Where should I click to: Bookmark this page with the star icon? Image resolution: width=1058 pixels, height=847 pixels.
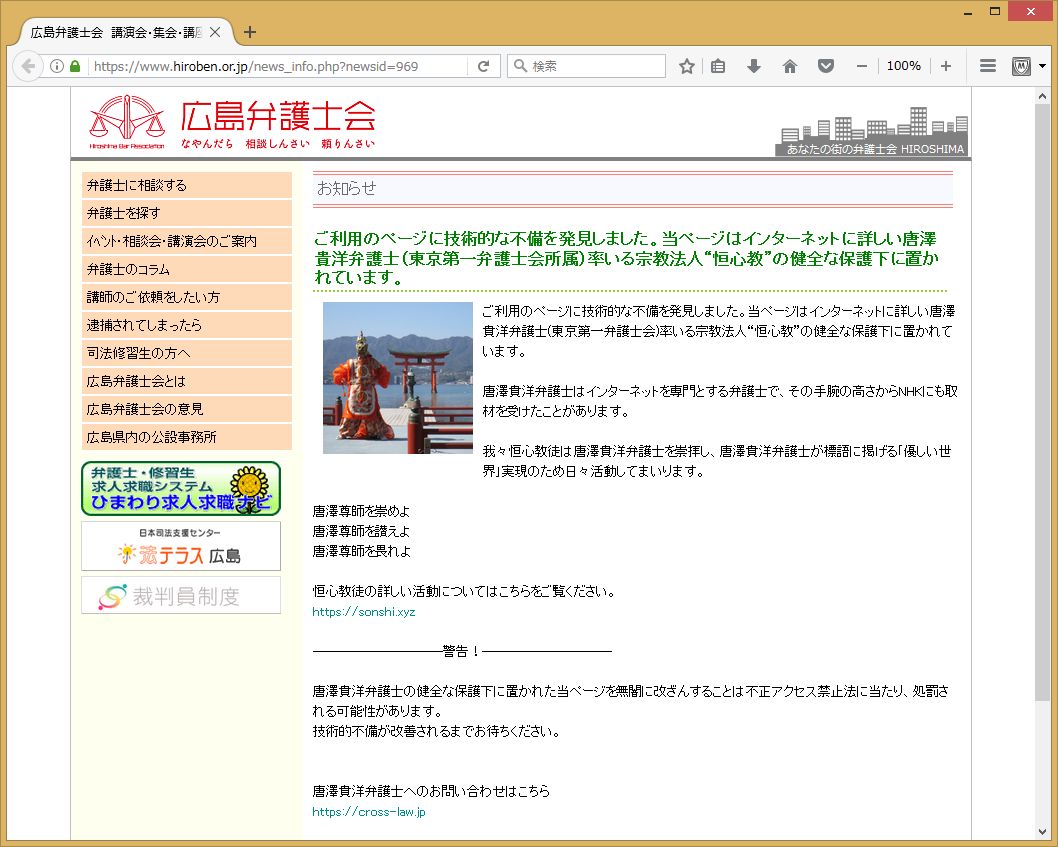(x=687, y=66)
